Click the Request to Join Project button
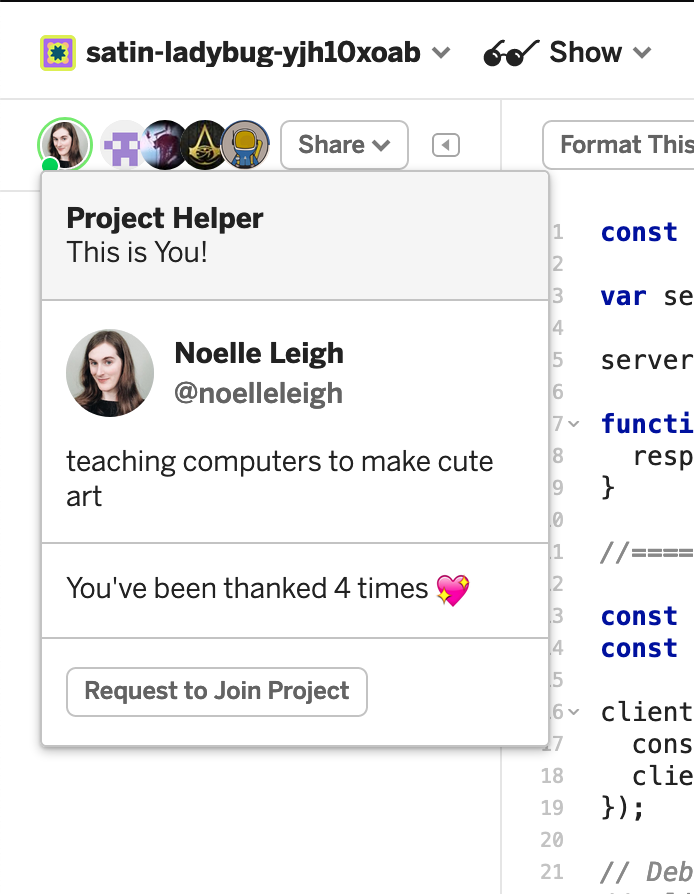Image resolution: width=694 pixels, height=894 pixels. point(217,691)
